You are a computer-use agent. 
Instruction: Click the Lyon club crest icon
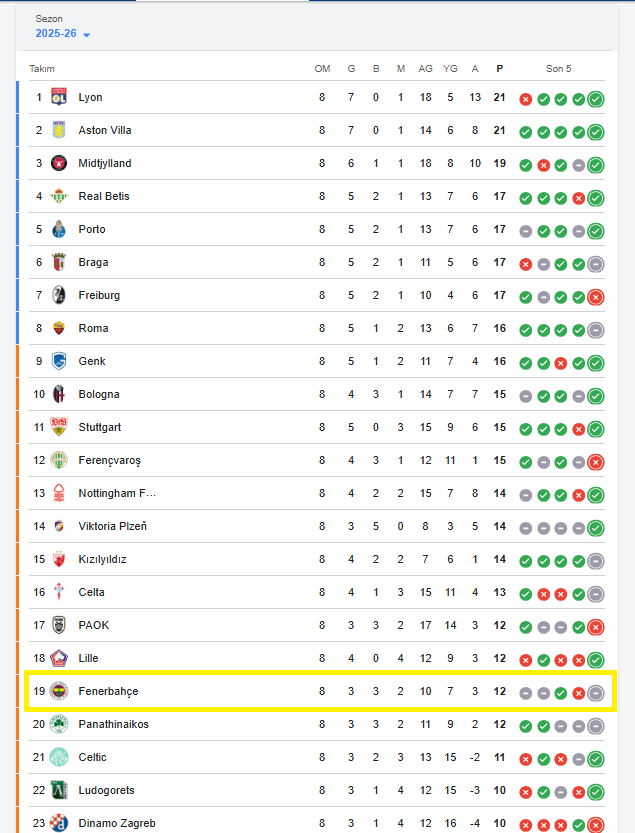tap(59, 97)
